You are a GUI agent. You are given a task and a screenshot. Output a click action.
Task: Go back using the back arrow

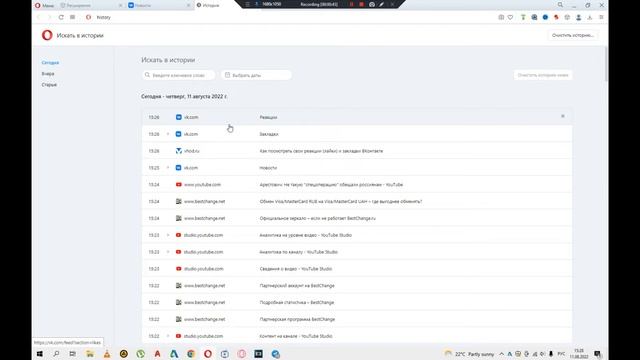[x=39, y=17]
